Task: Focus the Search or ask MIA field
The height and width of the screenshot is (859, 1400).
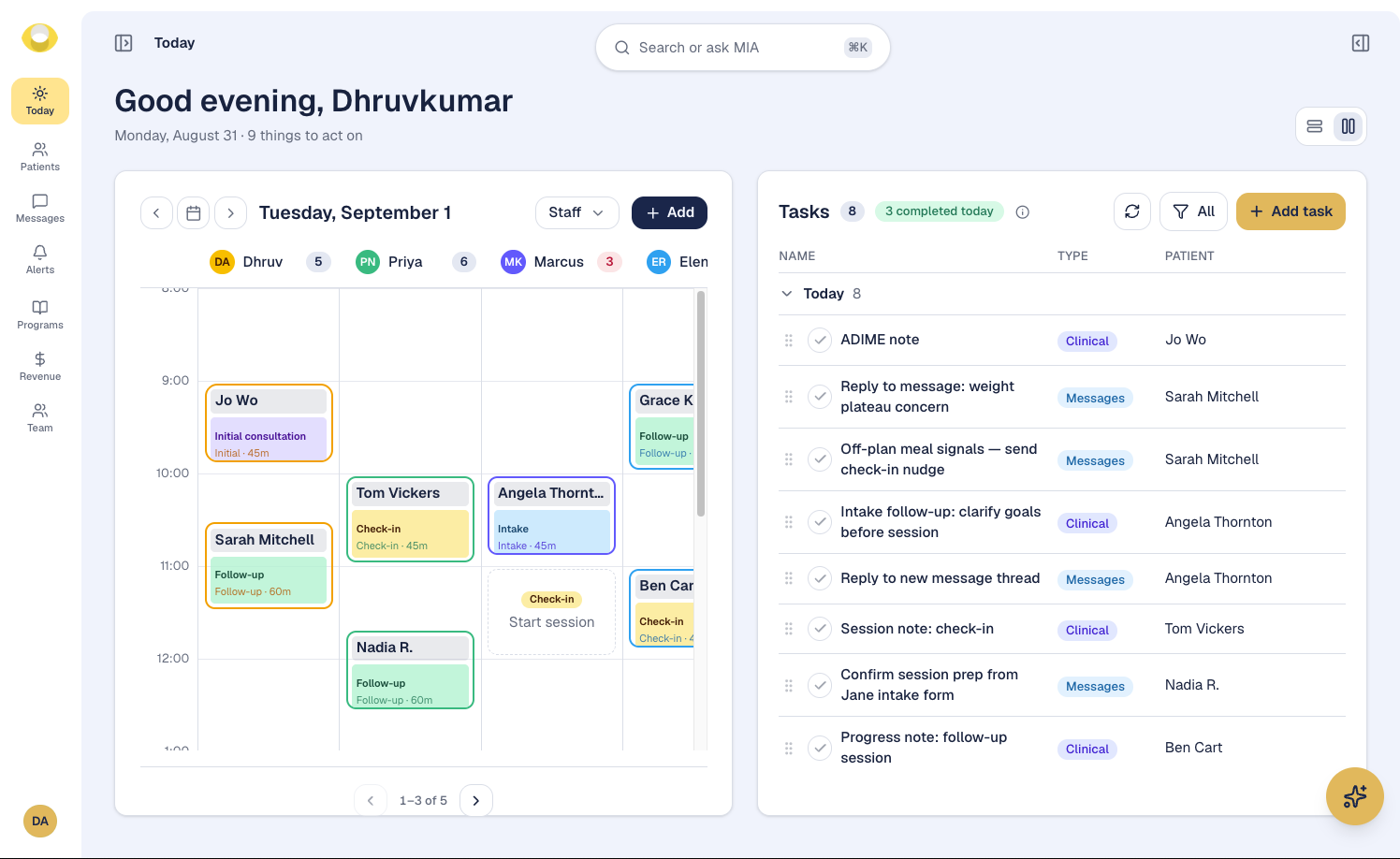Action: tap(743, 48)
